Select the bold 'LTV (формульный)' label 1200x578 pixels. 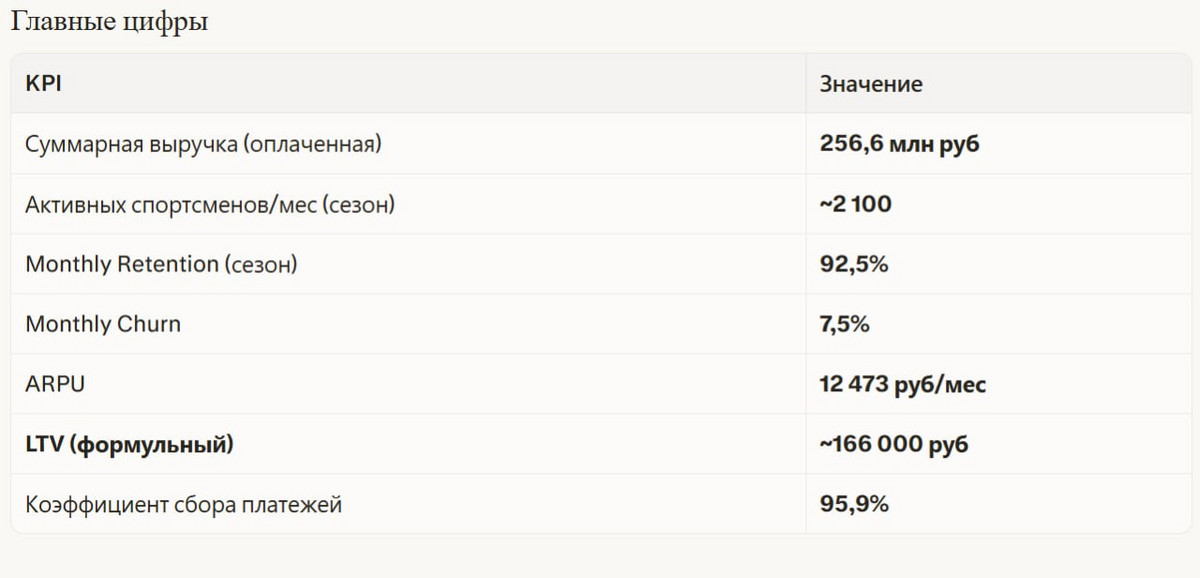130,444
